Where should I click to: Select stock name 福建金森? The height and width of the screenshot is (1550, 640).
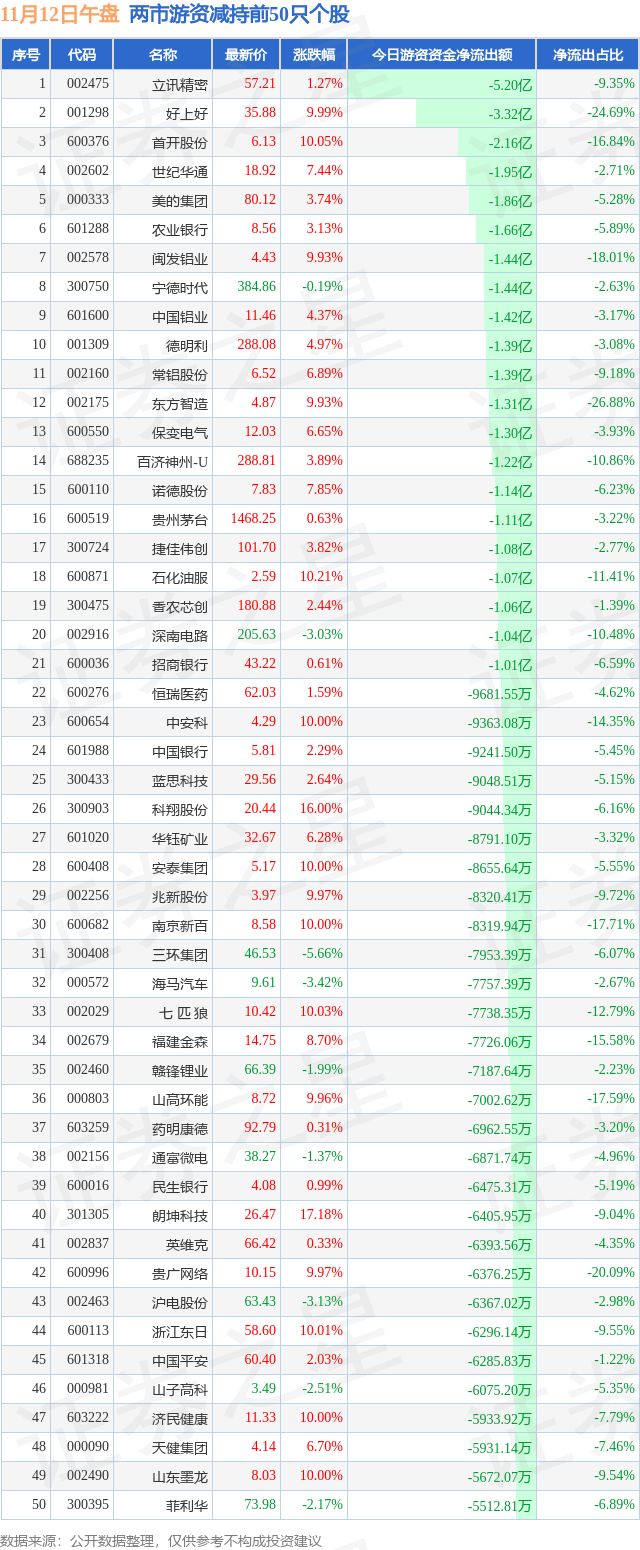pyautogui.click(x=180, y=1042)
